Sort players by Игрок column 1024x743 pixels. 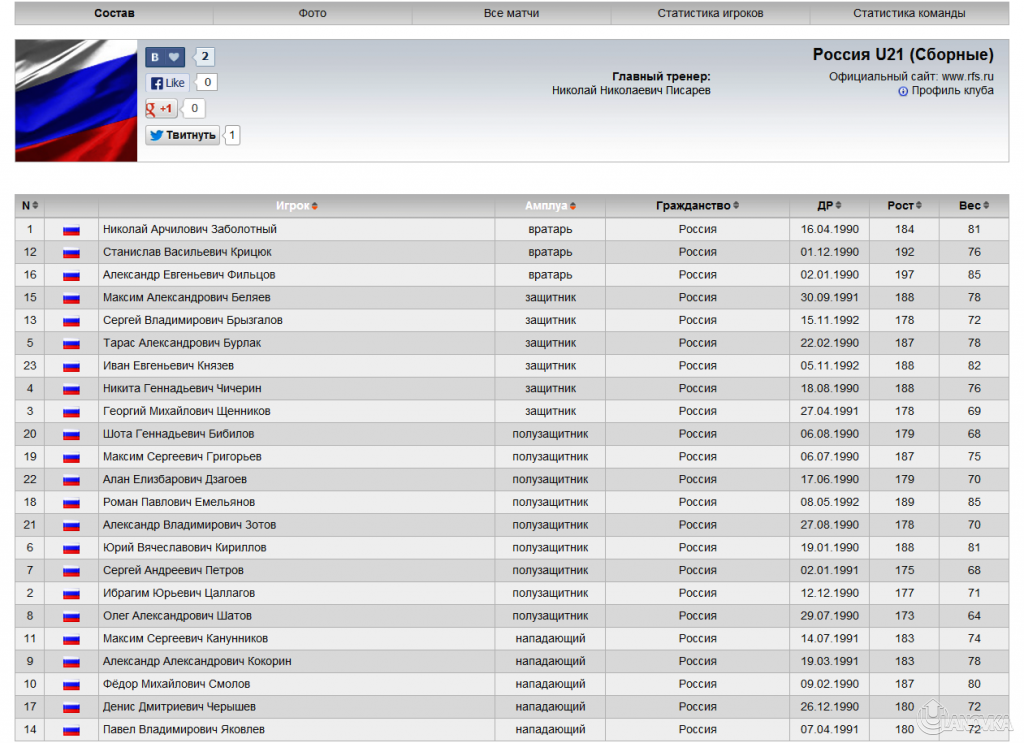click(x=296, y=206)
